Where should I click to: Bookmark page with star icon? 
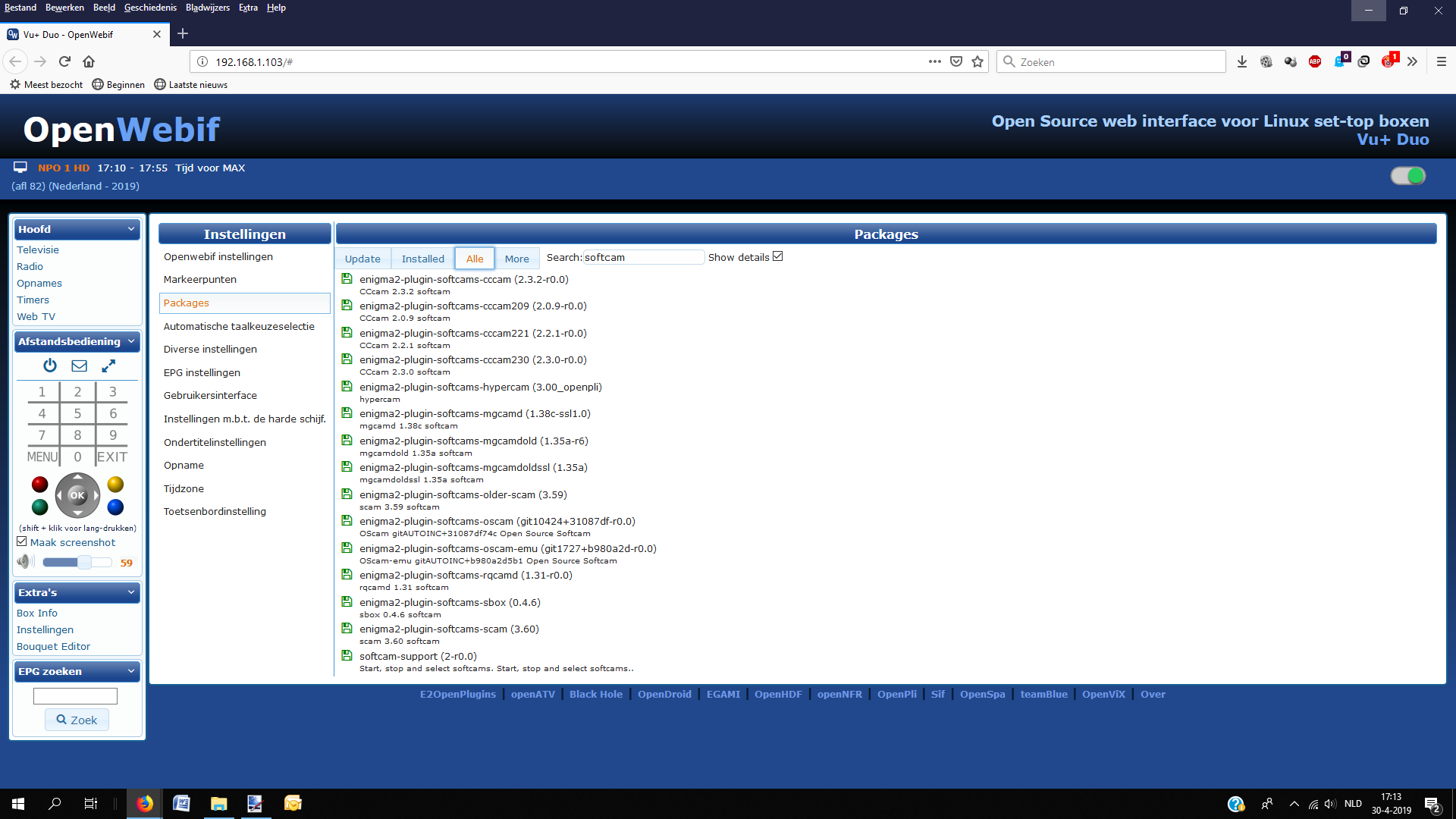pyautogui.click(x=977, y=61)
